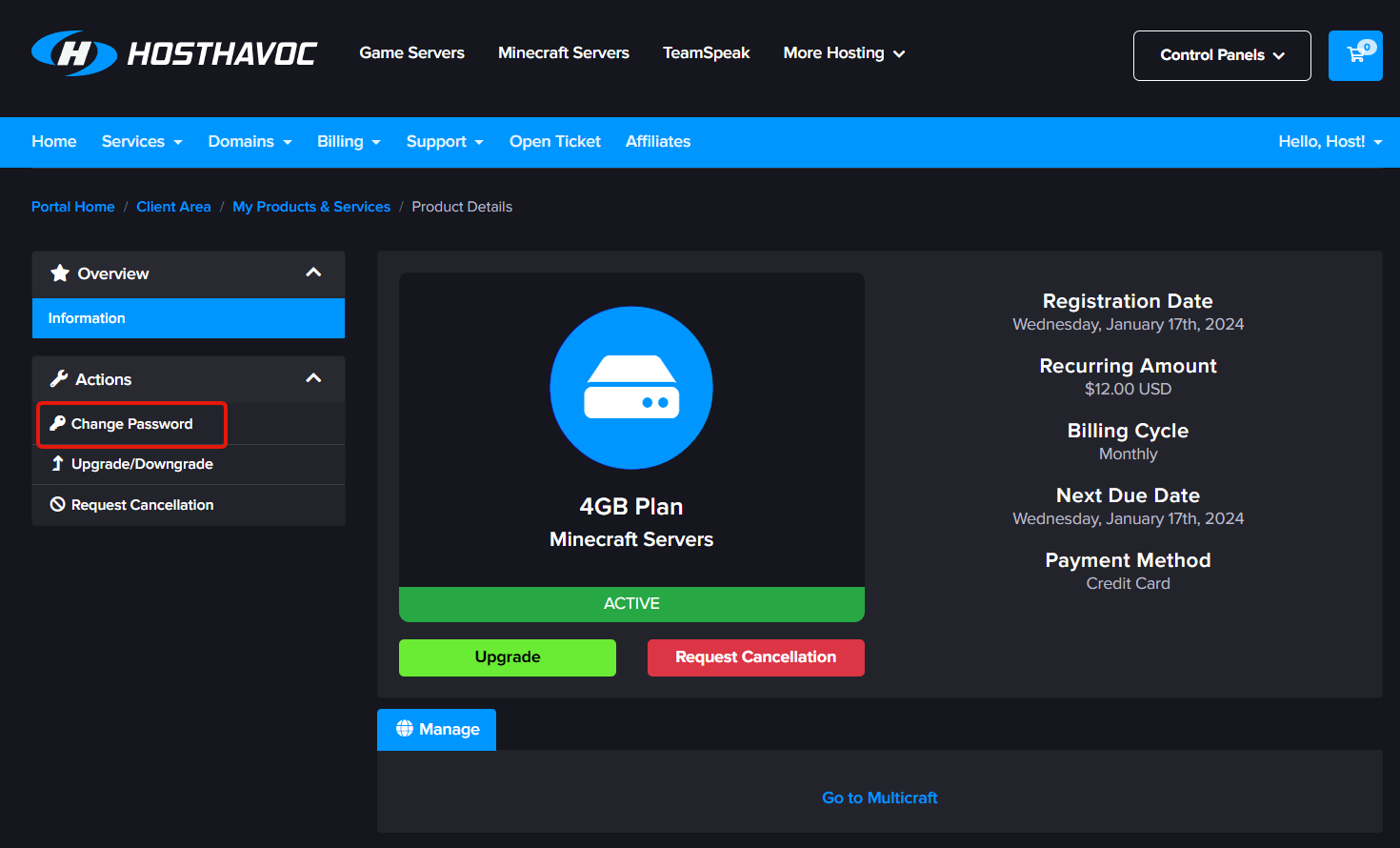The width and height of the screenshot is (1400, 848).
Task: Collapse the Overview panel chevron
Action: tap(313, 273)
